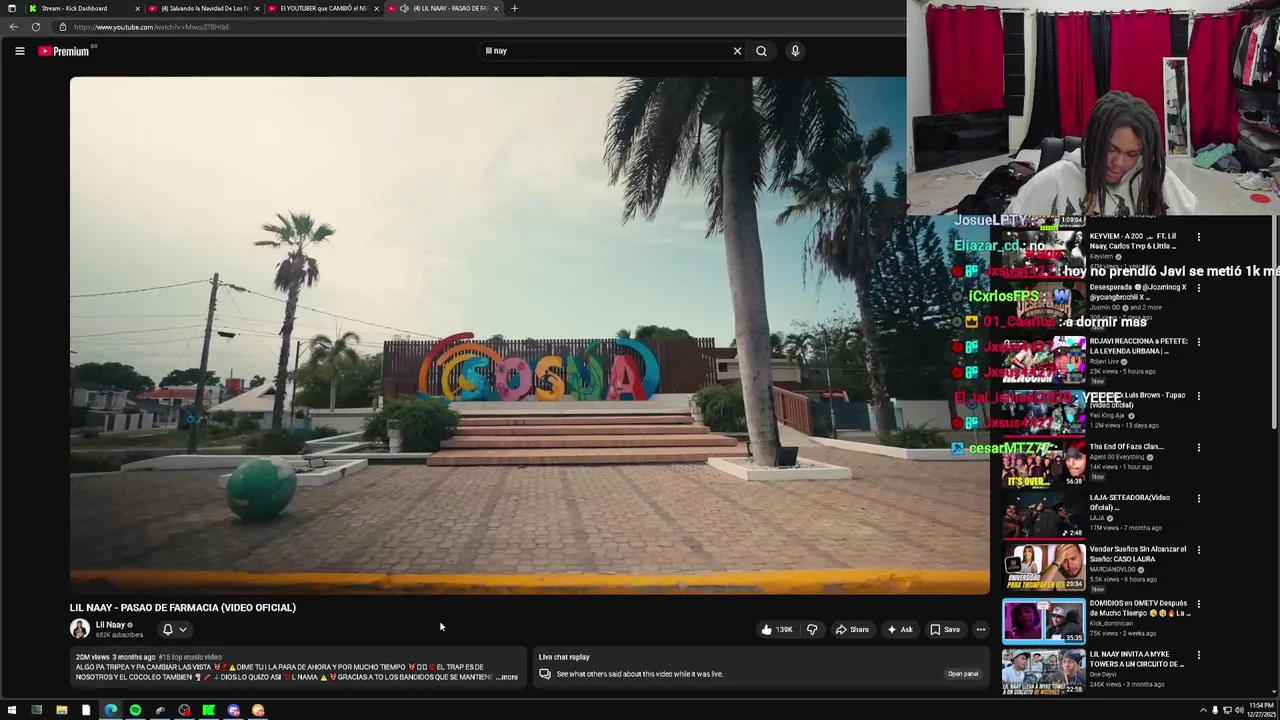1280x720 pixels.
Task: Close the Salvando la Navidad tab
Action: (257, 8)
